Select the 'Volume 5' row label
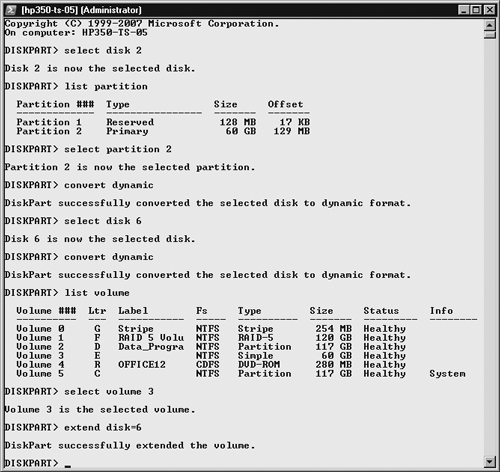This screenshot has height=472, width=500. 40,374
